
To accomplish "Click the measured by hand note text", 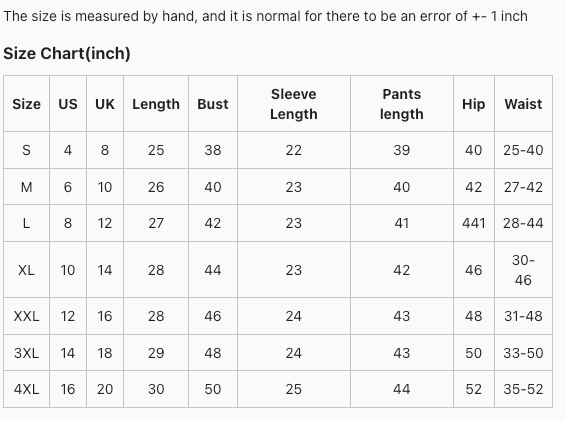I will point(265,16).
